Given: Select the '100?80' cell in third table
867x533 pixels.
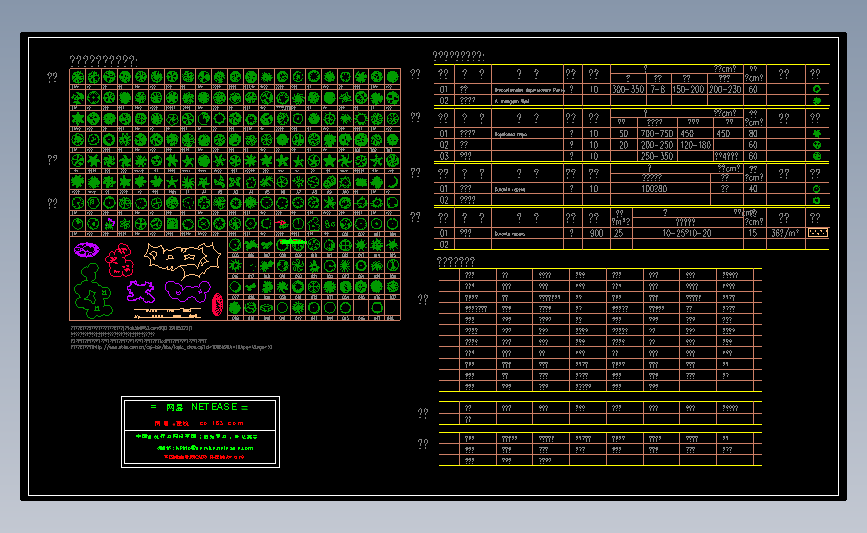Looking at the screenshot, I should coord(654,189).
